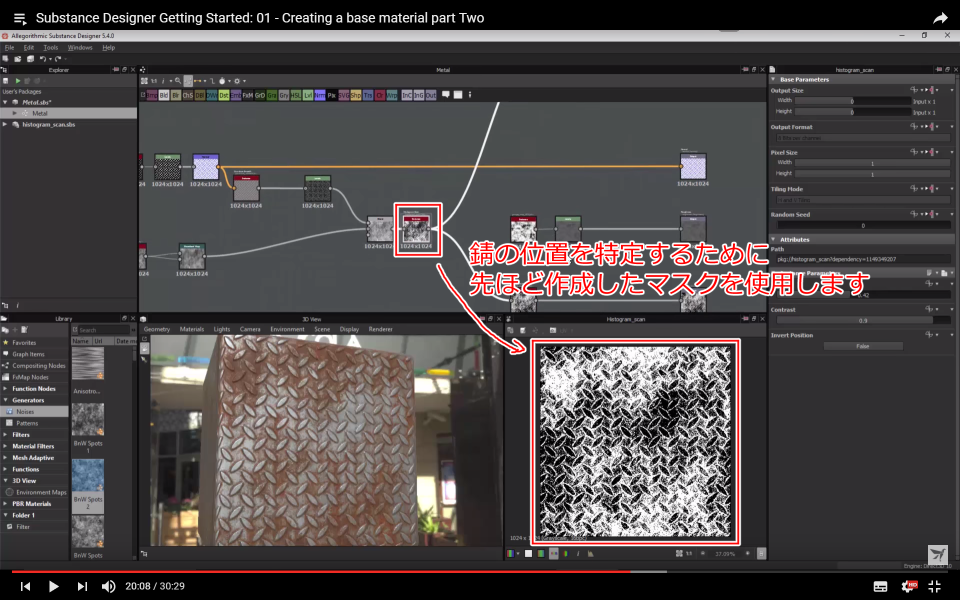Expand the Metal graph item

15,113
